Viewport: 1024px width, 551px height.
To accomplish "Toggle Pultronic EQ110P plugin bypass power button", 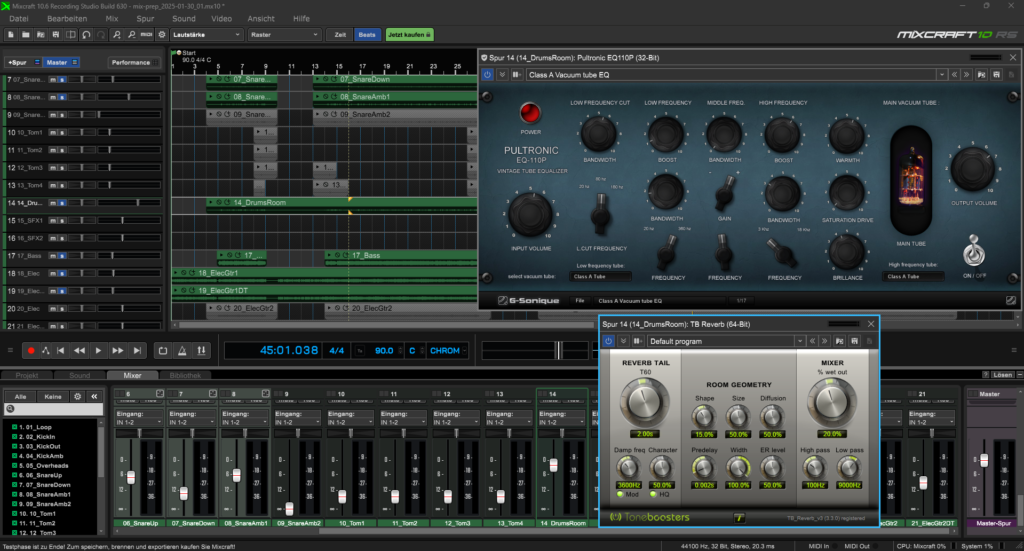I will pos(487,75).
